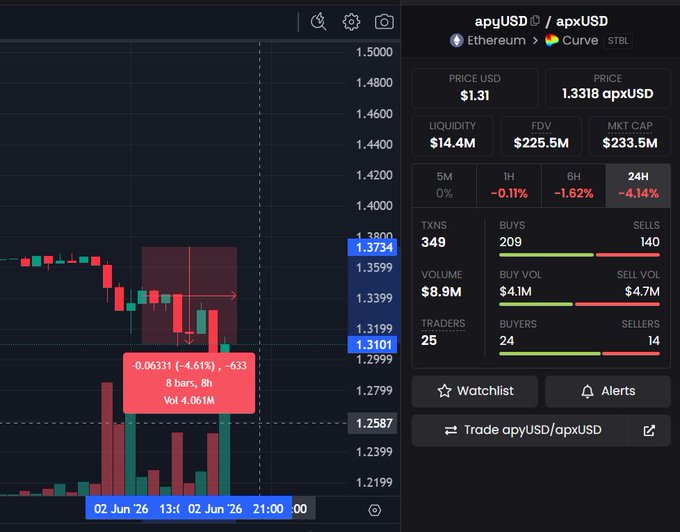Click the SELLERS count 14

[654, 341]
